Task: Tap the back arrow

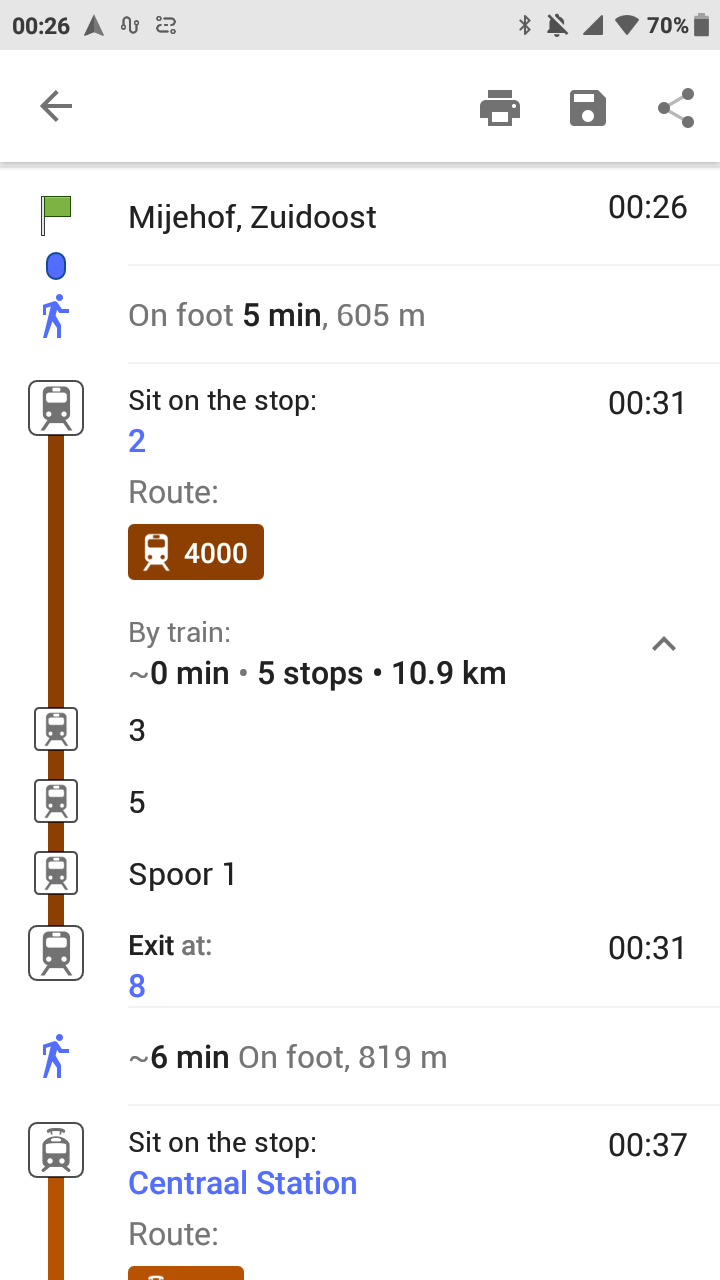Action: [56, 107]
